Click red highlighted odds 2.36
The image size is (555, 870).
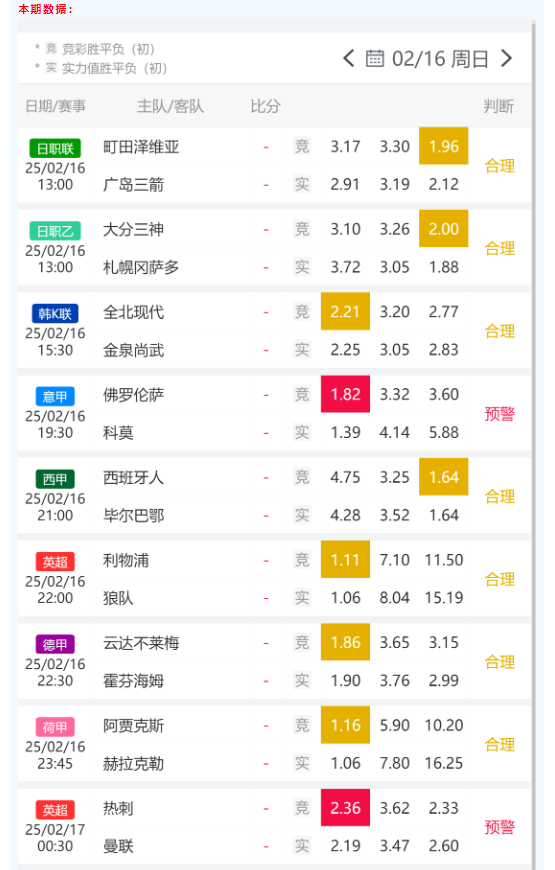click(345, 808)
